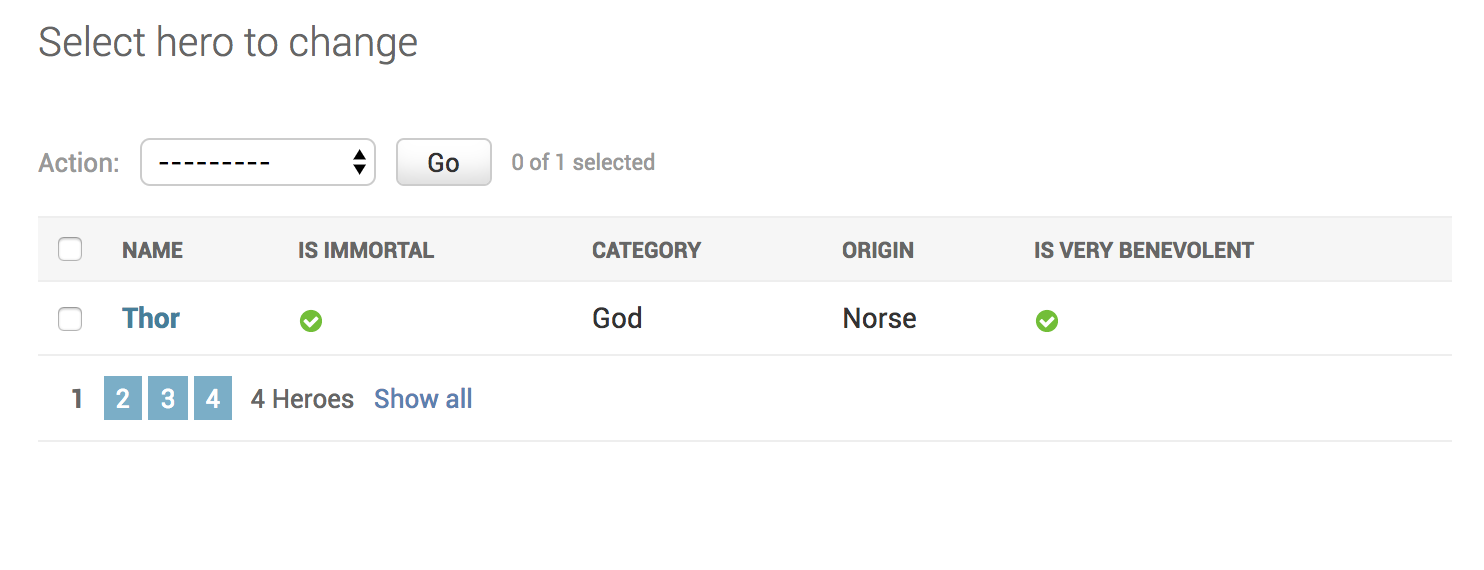Open the Thor hero link

point(151,318)
